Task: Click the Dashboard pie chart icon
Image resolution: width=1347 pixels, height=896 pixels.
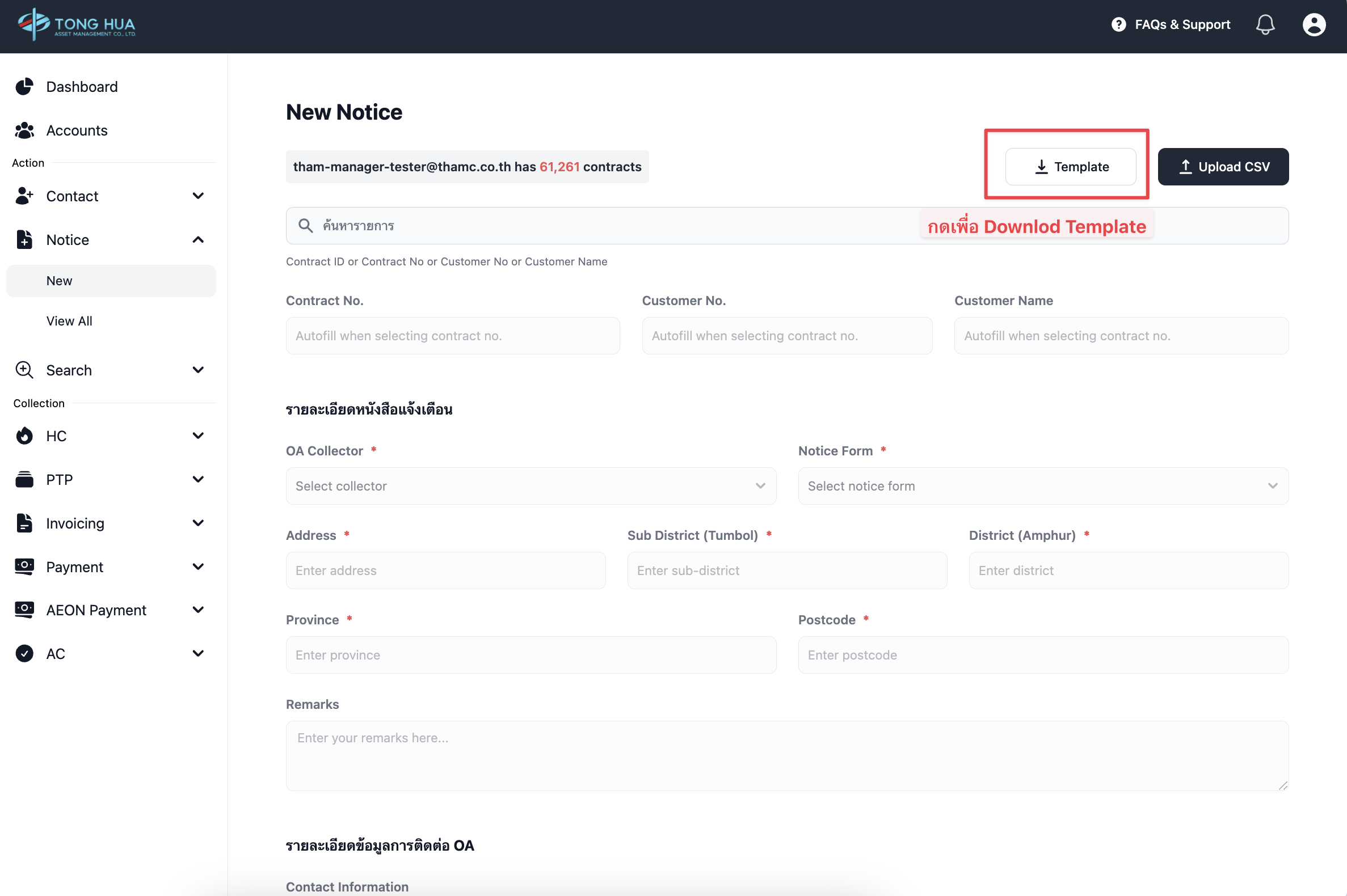Action: pyautogui.click(x=24, y=87)
